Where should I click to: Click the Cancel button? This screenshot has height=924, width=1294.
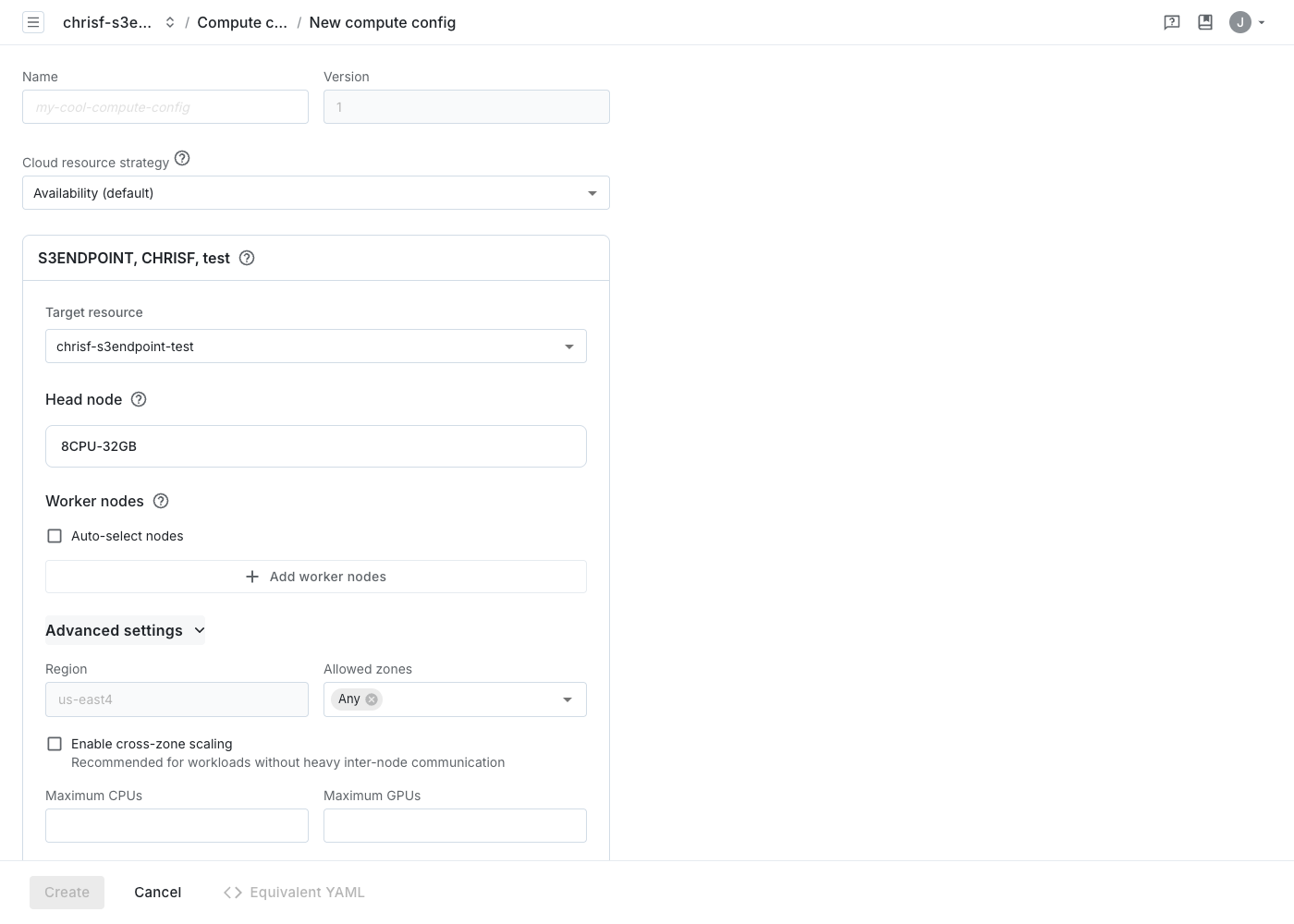[157, 893]
